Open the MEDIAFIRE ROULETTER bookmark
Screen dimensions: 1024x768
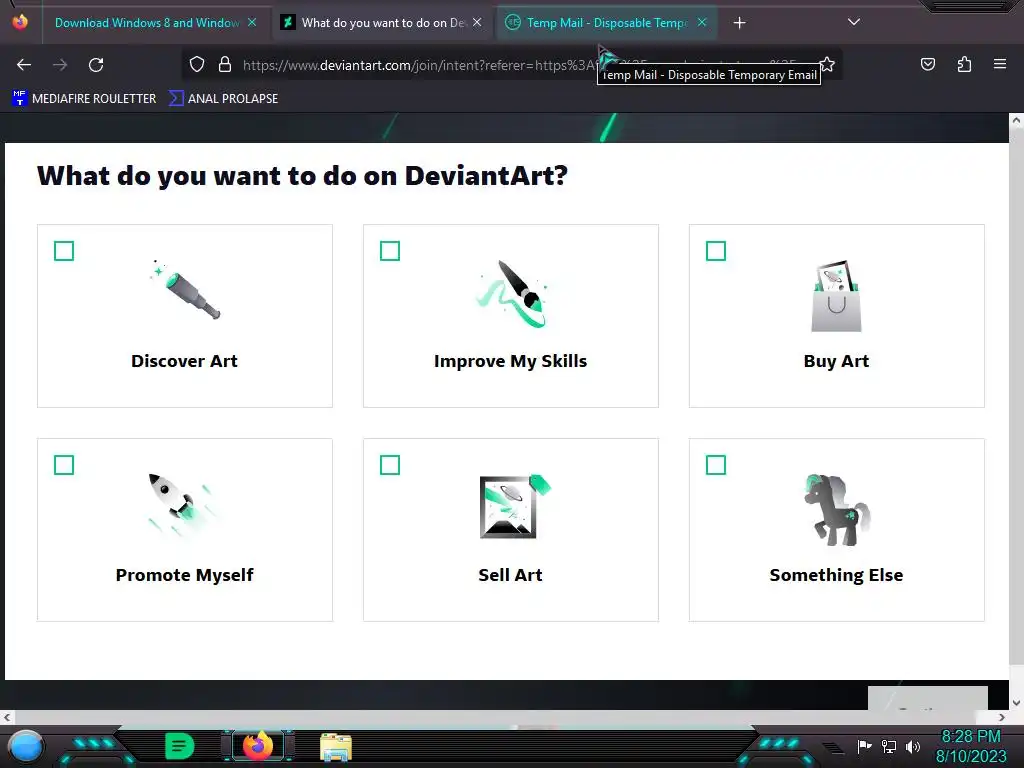coord(84,99)
